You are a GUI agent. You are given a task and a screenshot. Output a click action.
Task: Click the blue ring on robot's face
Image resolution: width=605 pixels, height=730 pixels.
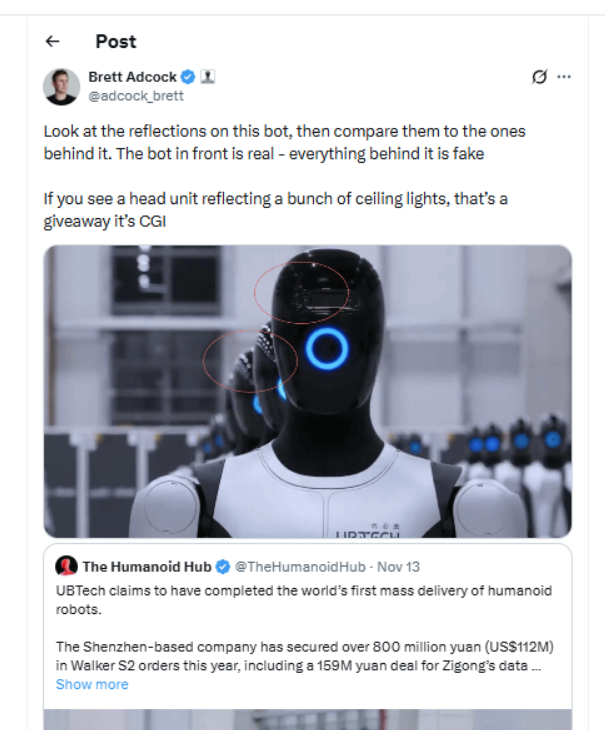[327, 349]
